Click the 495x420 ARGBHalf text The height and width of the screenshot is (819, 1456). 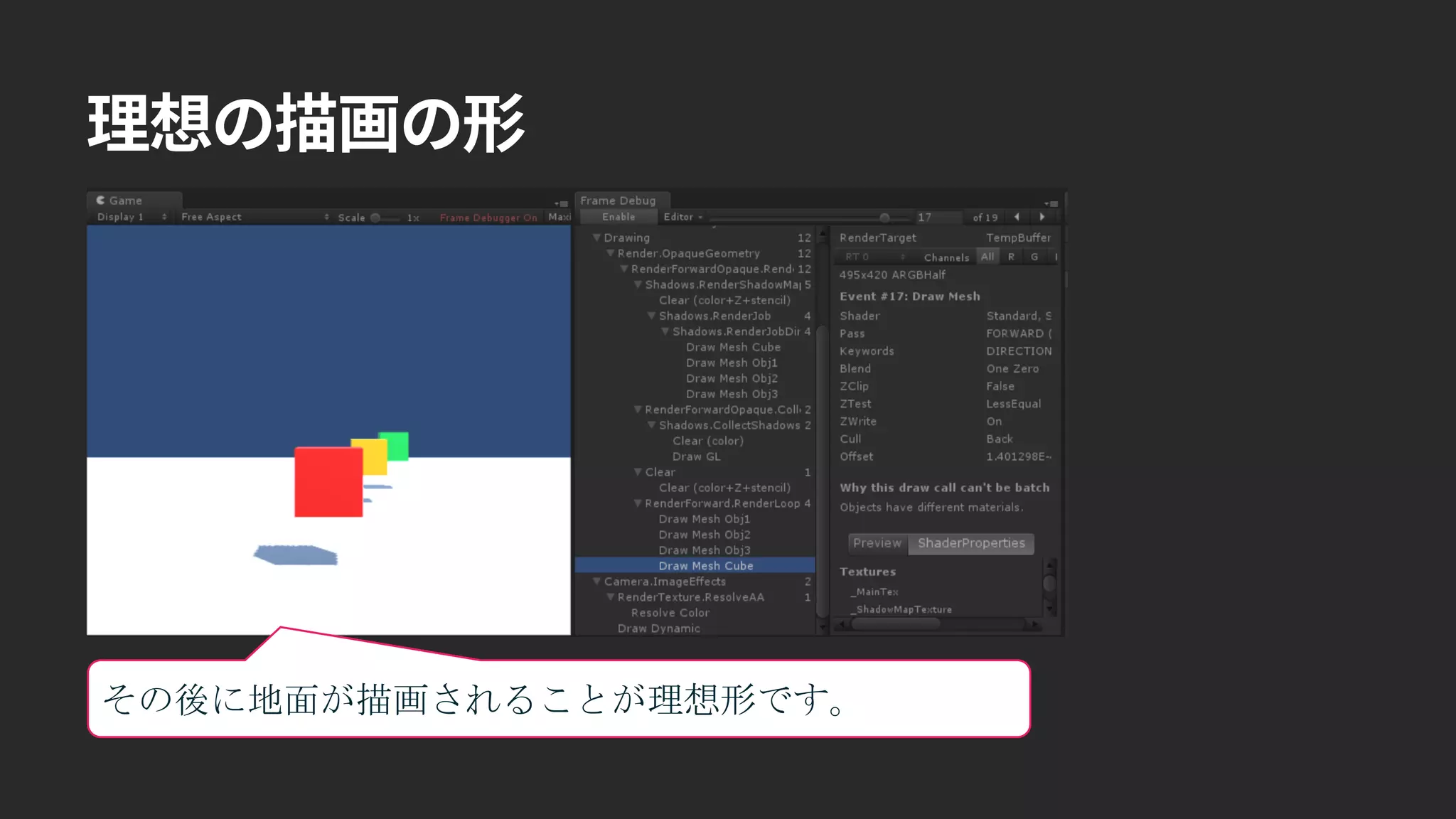point(892,274)
